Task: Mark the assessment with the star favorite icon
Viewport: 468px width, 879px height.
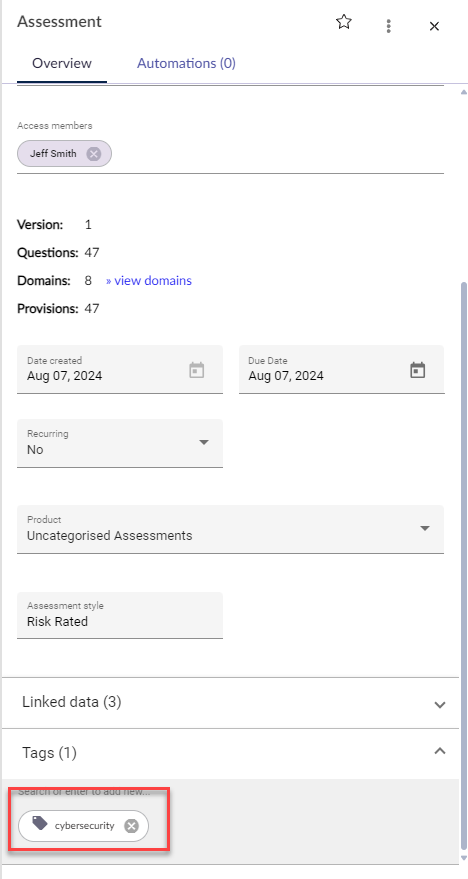Action: tap(344, 22)
